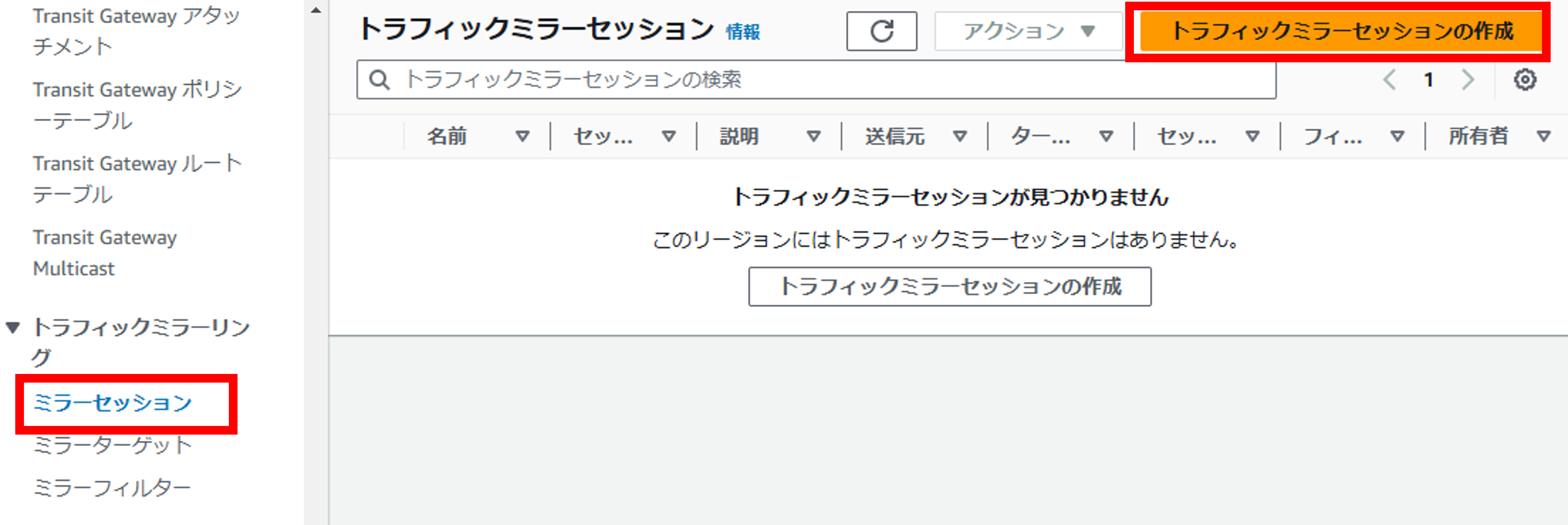Click the center トラフィックミラーセッションの作成 button
Screen dimensions: 1568x525
950,286
